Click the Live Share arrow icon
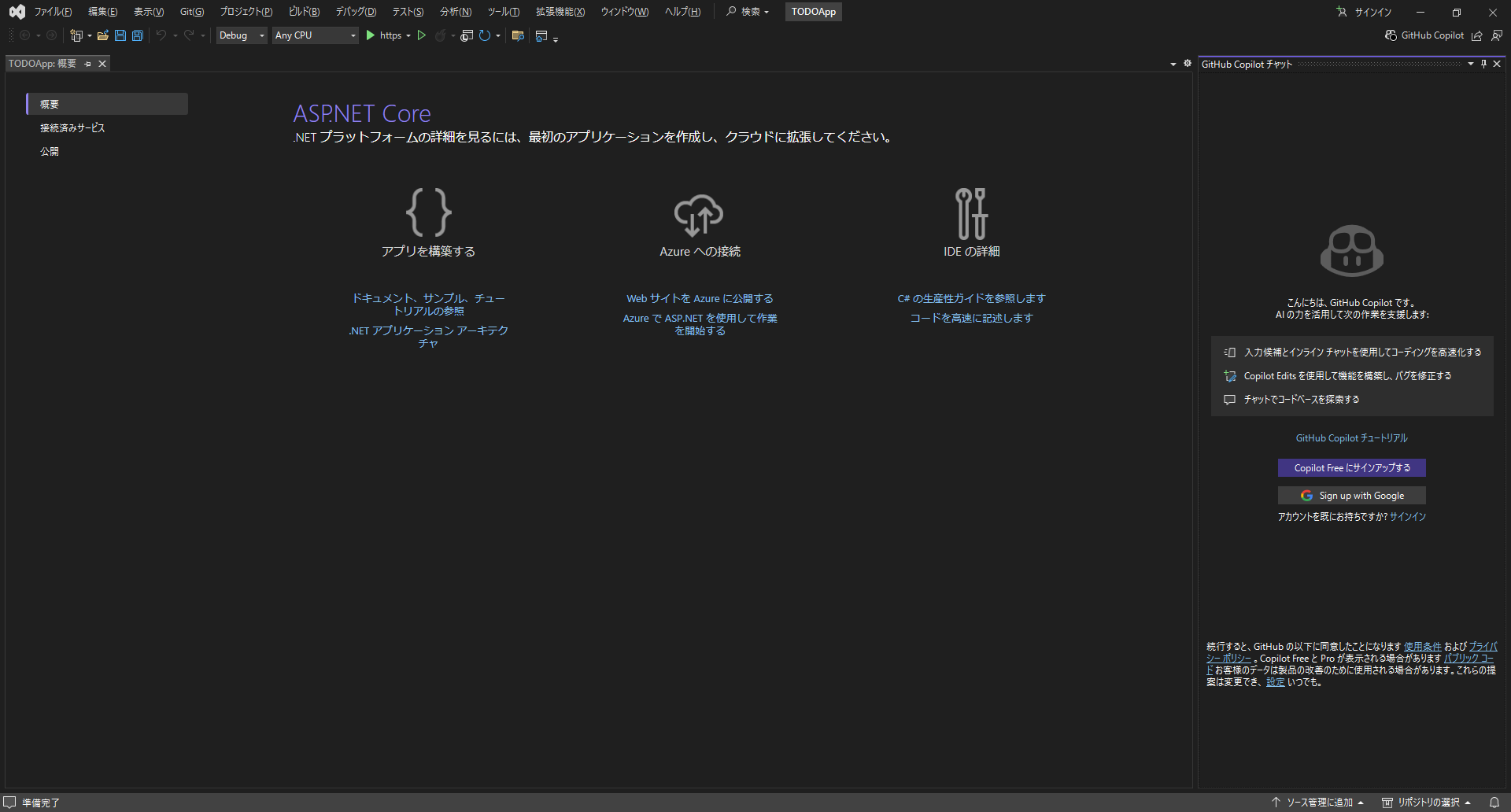Screen dimensions: 1511x812 (x=1477, y=35)
